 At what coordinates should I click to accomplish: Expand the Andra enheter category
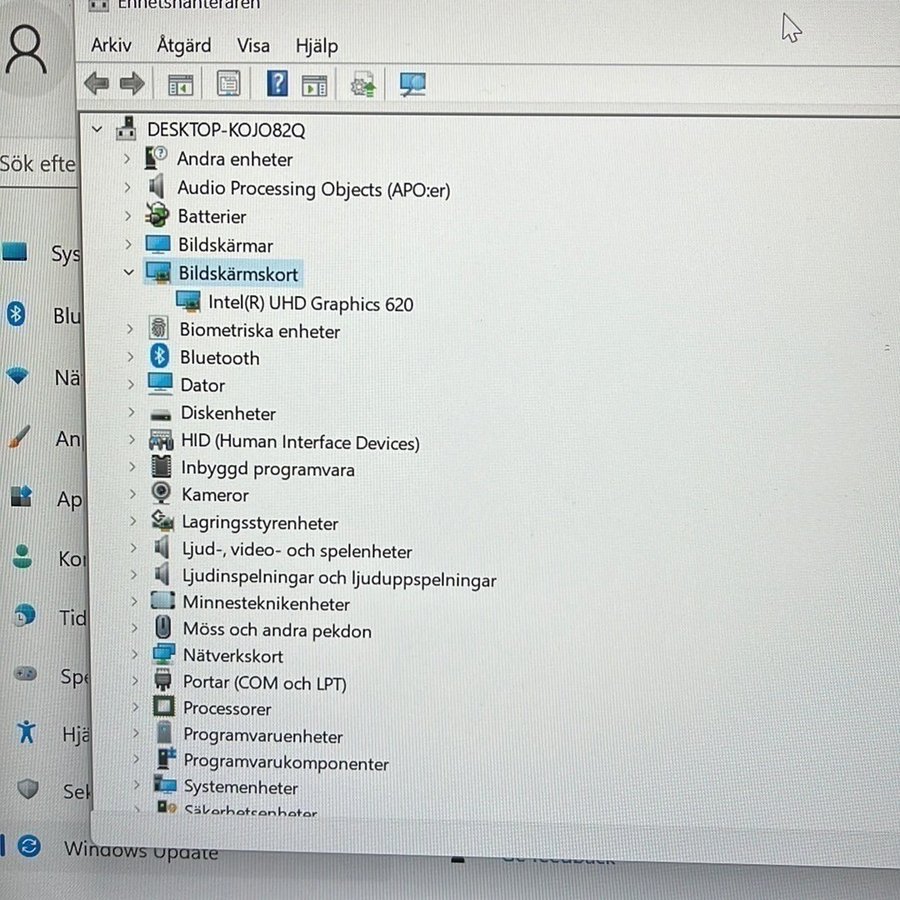click(127, 158)
